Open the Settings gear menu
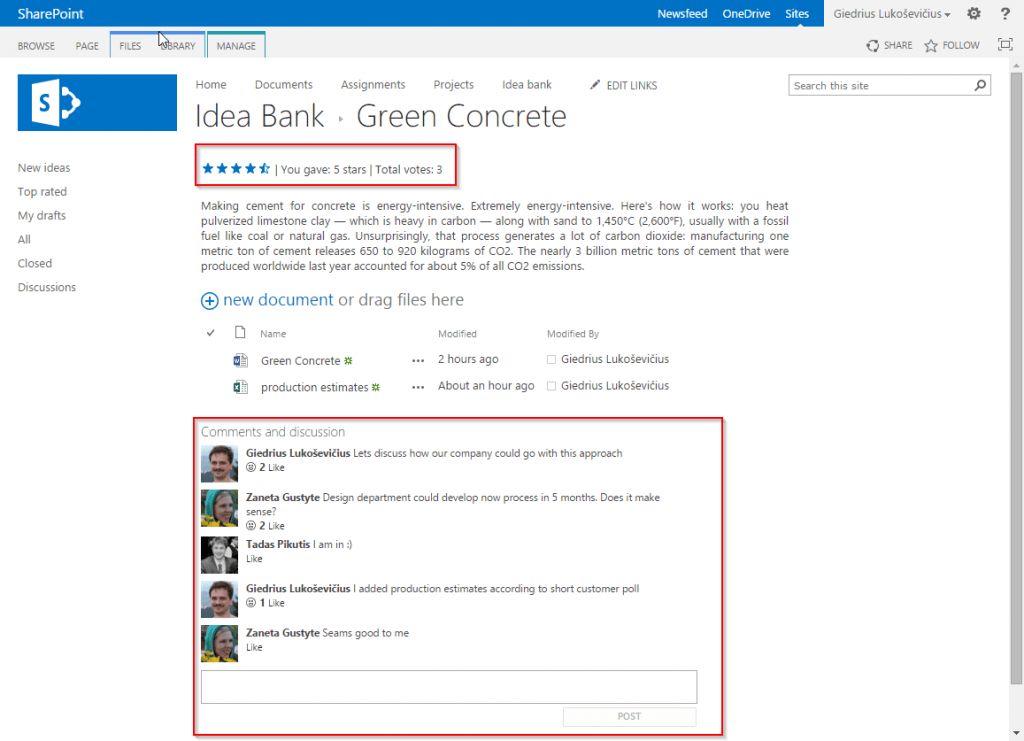This screenshot has height=741, width=1024. (974, 13)
